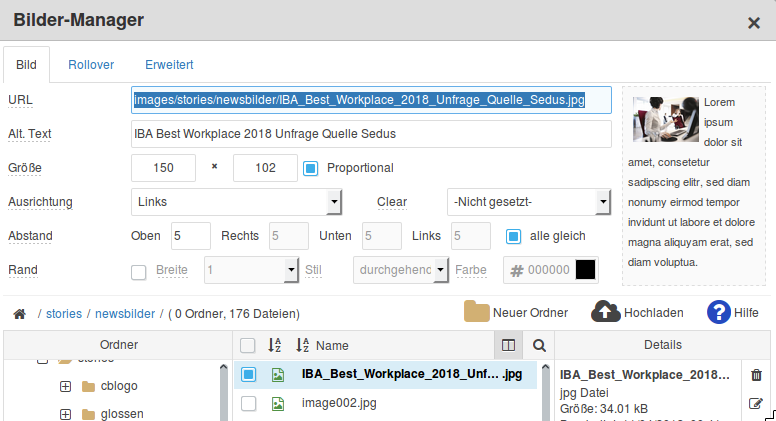Viewport: 776px width, 421px height.
Task: Toggle the details column layout icon
Action: click(x=508, y=345)
